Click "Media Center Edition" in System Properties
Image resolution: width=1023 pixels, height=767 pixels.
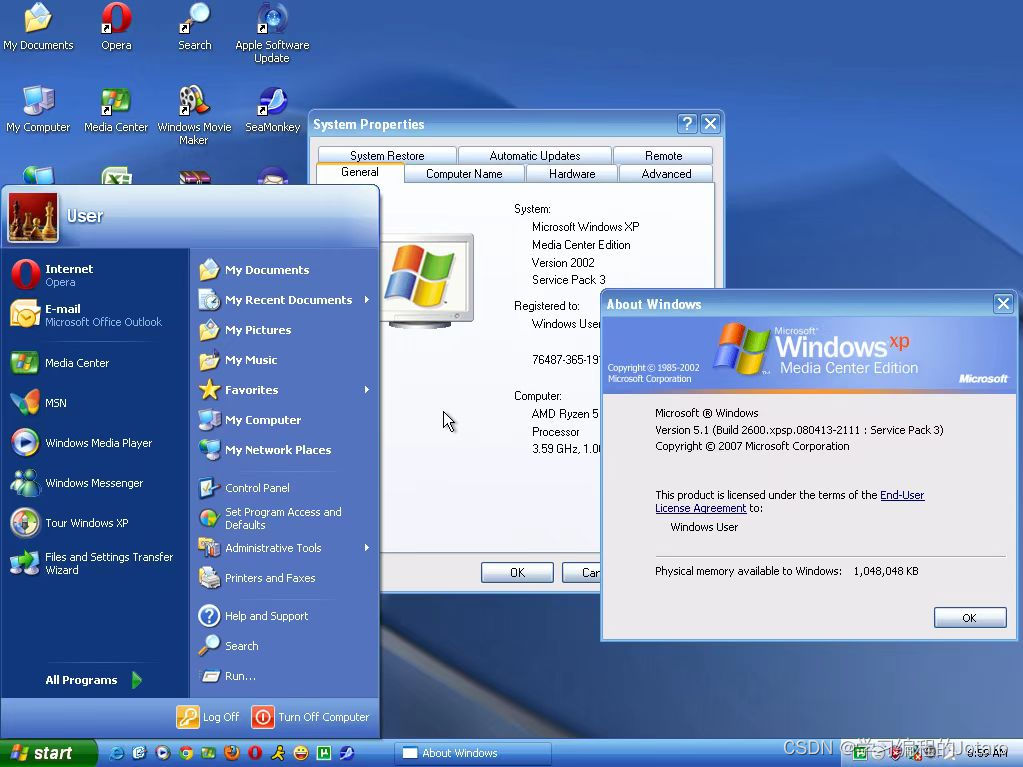pyautogui.click(x=581, y=245)
